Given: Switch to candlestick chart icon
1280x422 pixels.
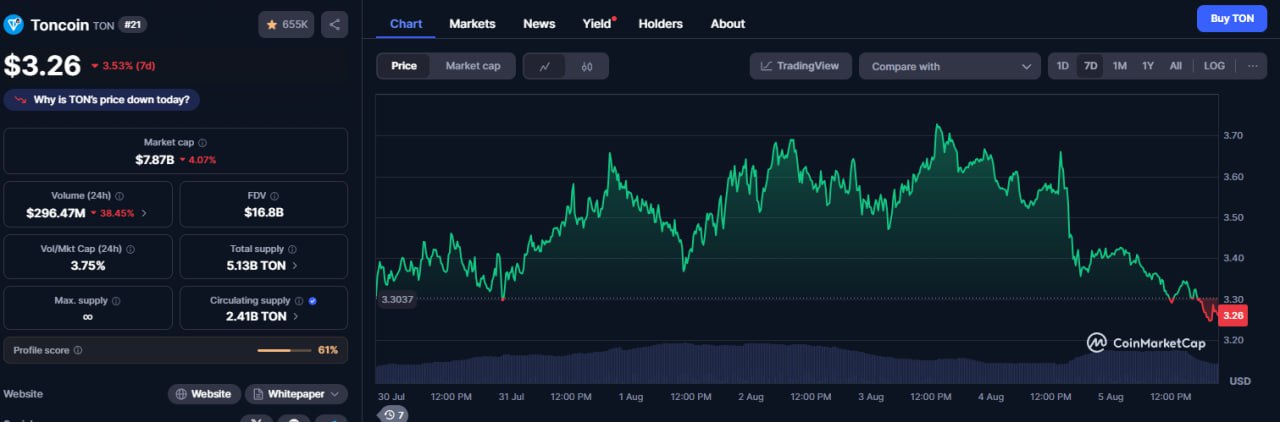Looking at the screenshot, I should 587,66.
